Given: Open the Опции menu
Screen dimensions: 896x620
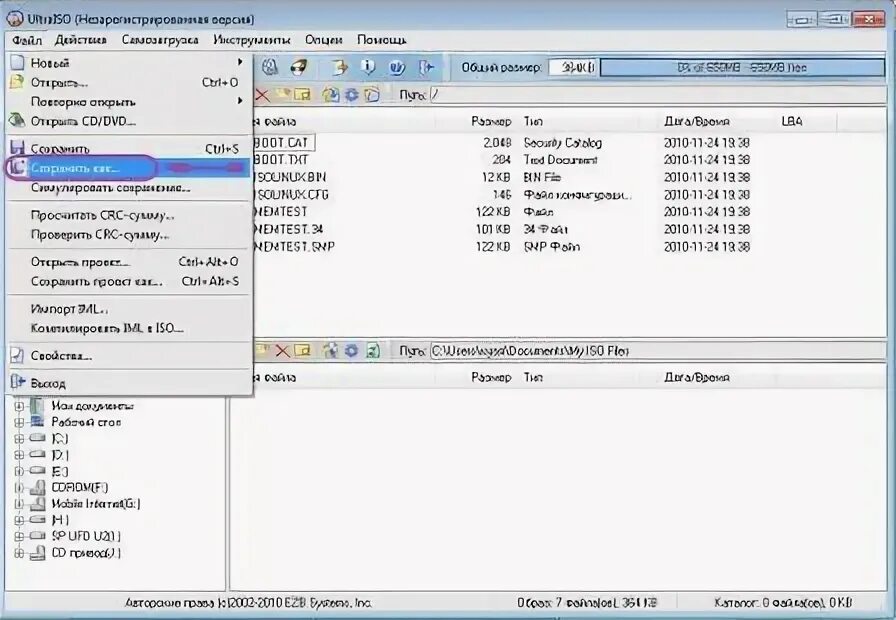Looking at the screenshot, I should tap(323, 40).
